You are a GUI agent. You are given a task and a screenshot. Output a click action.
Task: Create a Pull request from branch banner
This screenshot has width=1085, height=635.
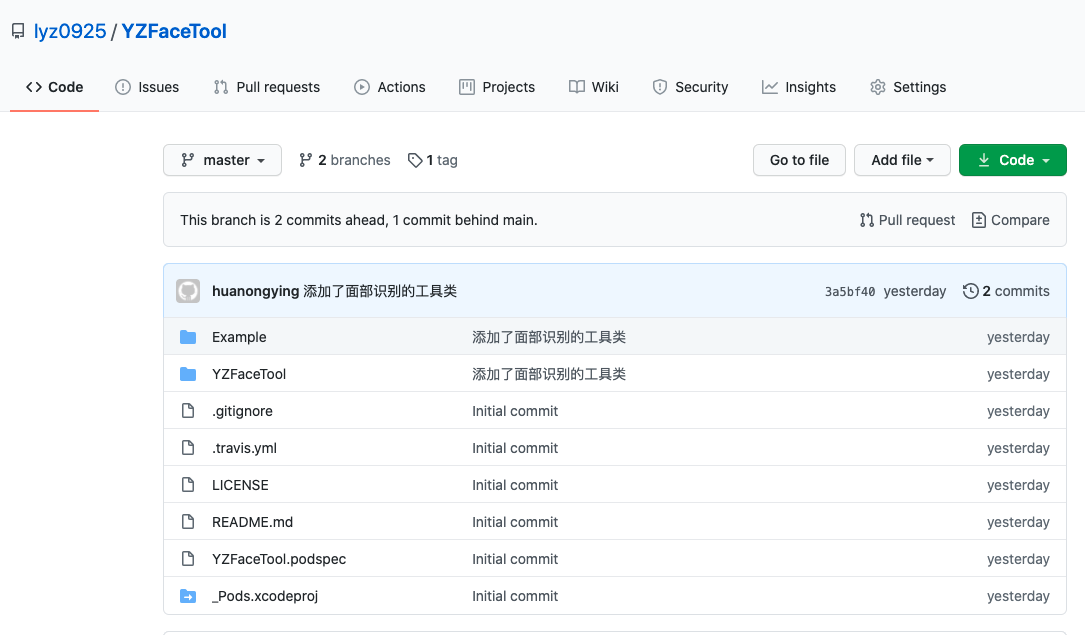coord(907,220)
